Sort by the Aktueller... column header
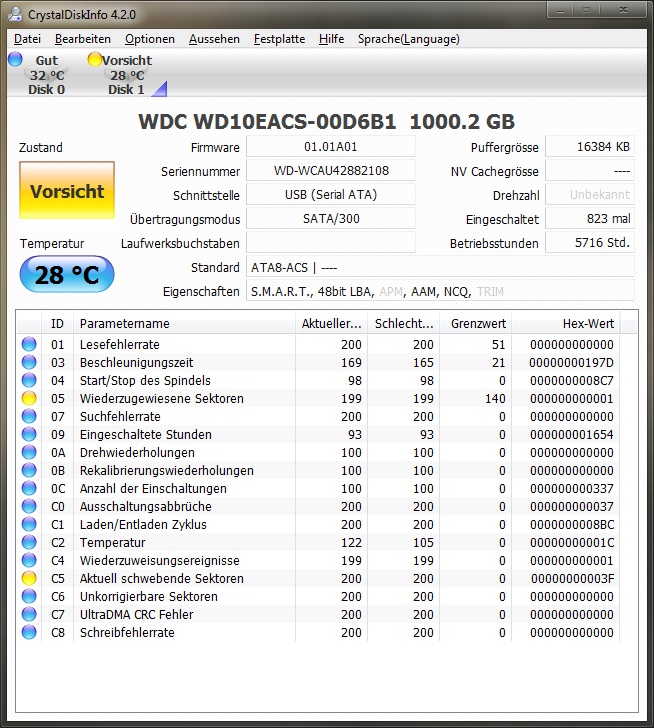The width and height of the screenshot is (654, 728). pyautogui.click(x=331, y=324)
